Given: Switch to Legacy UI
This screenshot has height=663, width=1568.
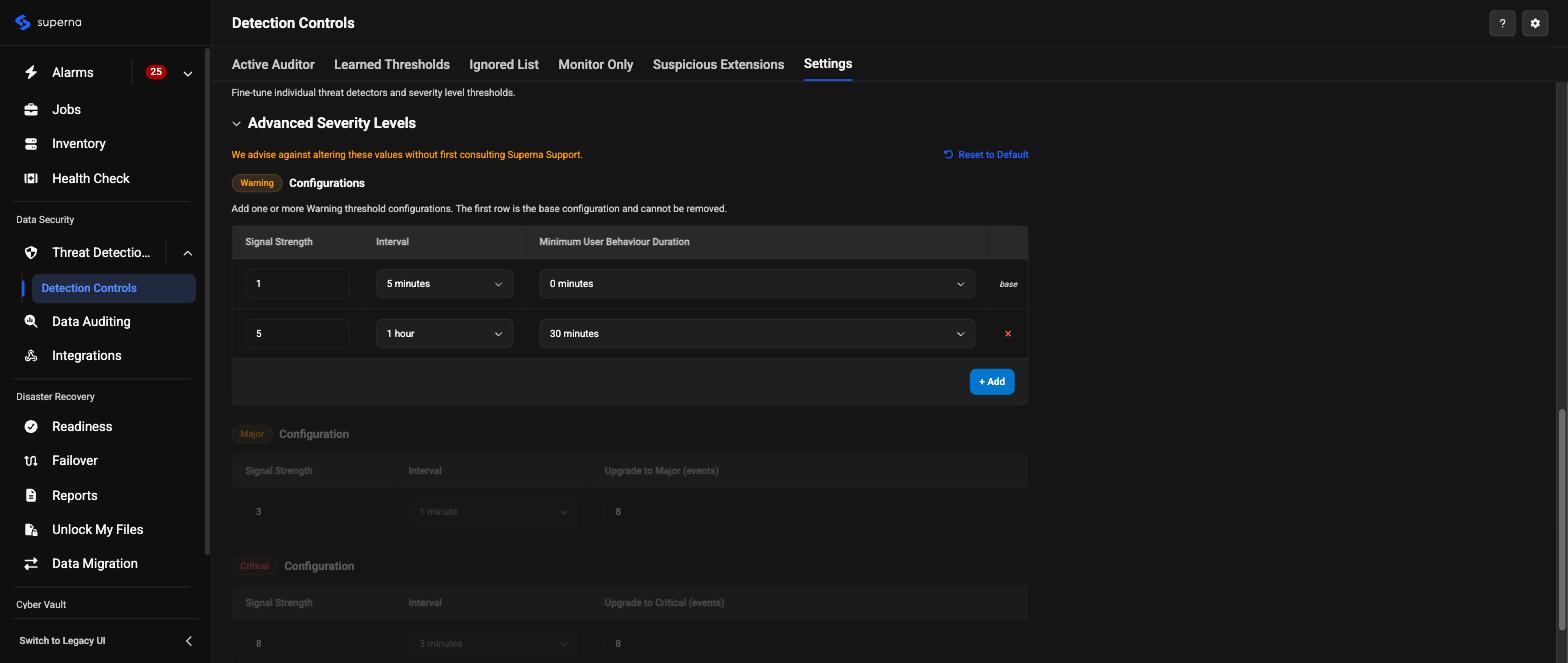Looking at the screenshot, I should click(62, 641).
